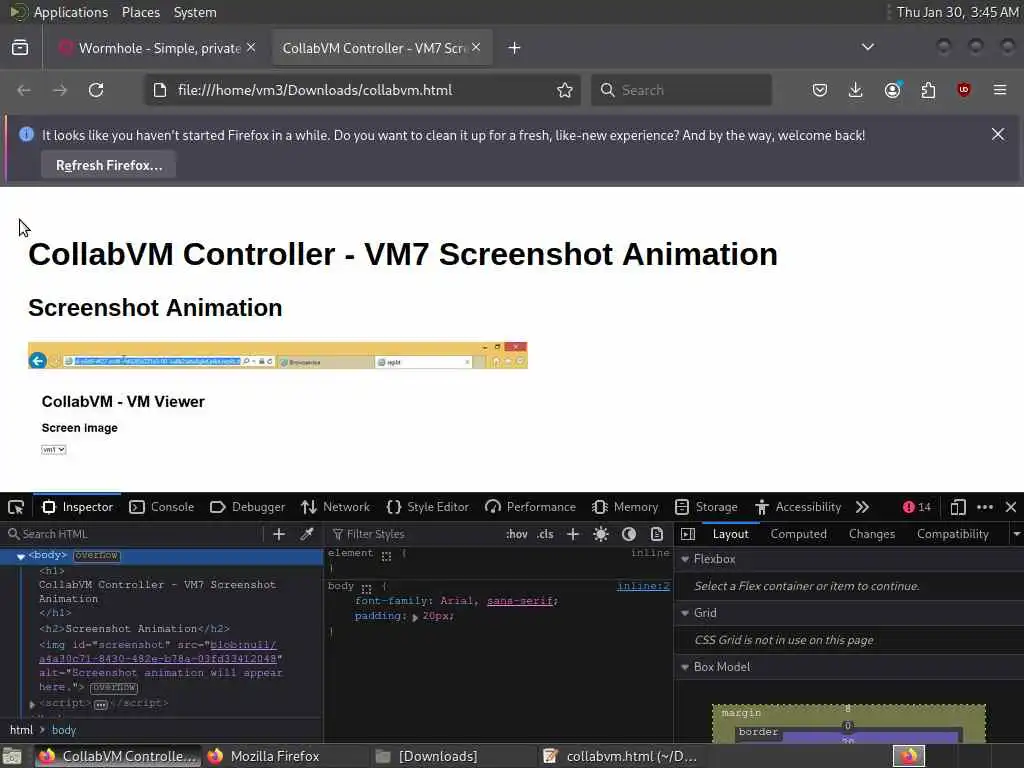Focus the Filter Styles field

(x=415, y=534)
